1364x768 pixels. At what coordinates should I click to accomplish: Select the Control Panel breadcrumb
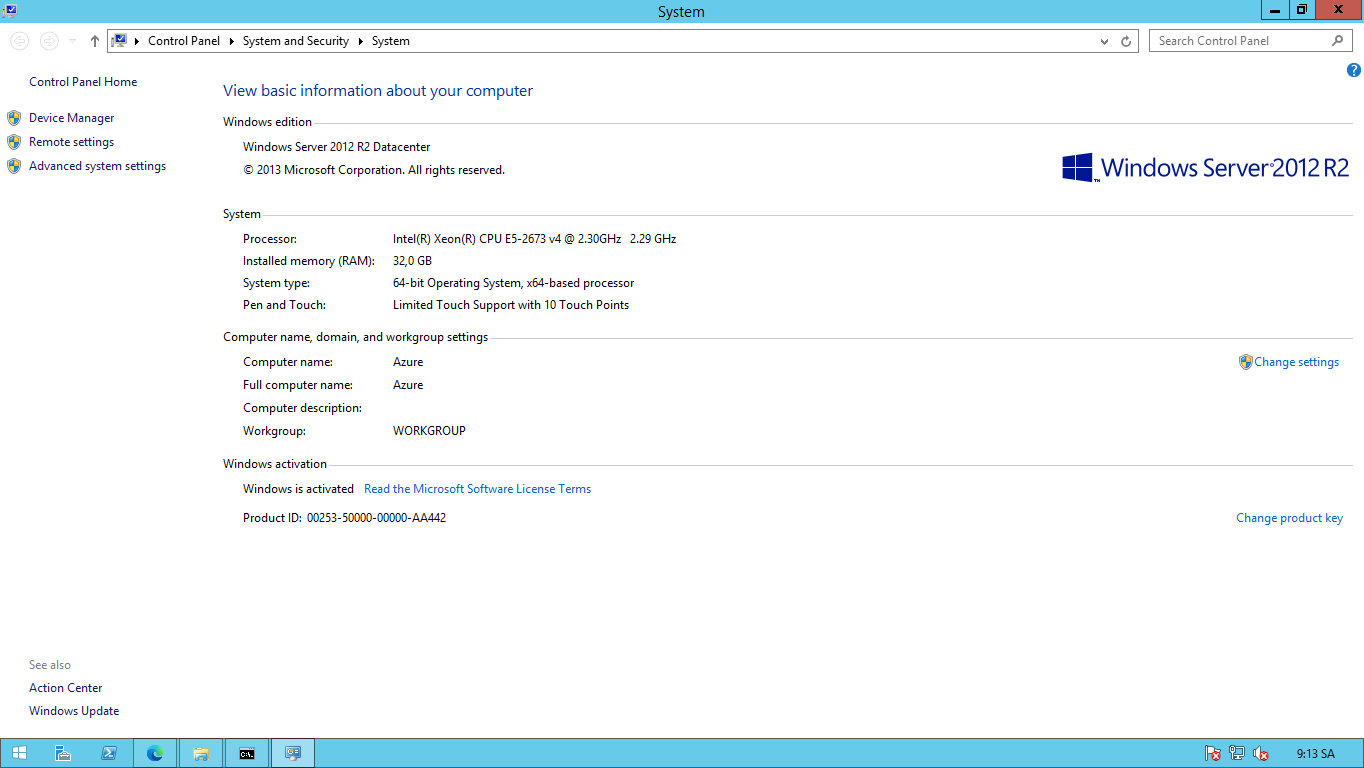click(184, 41)
